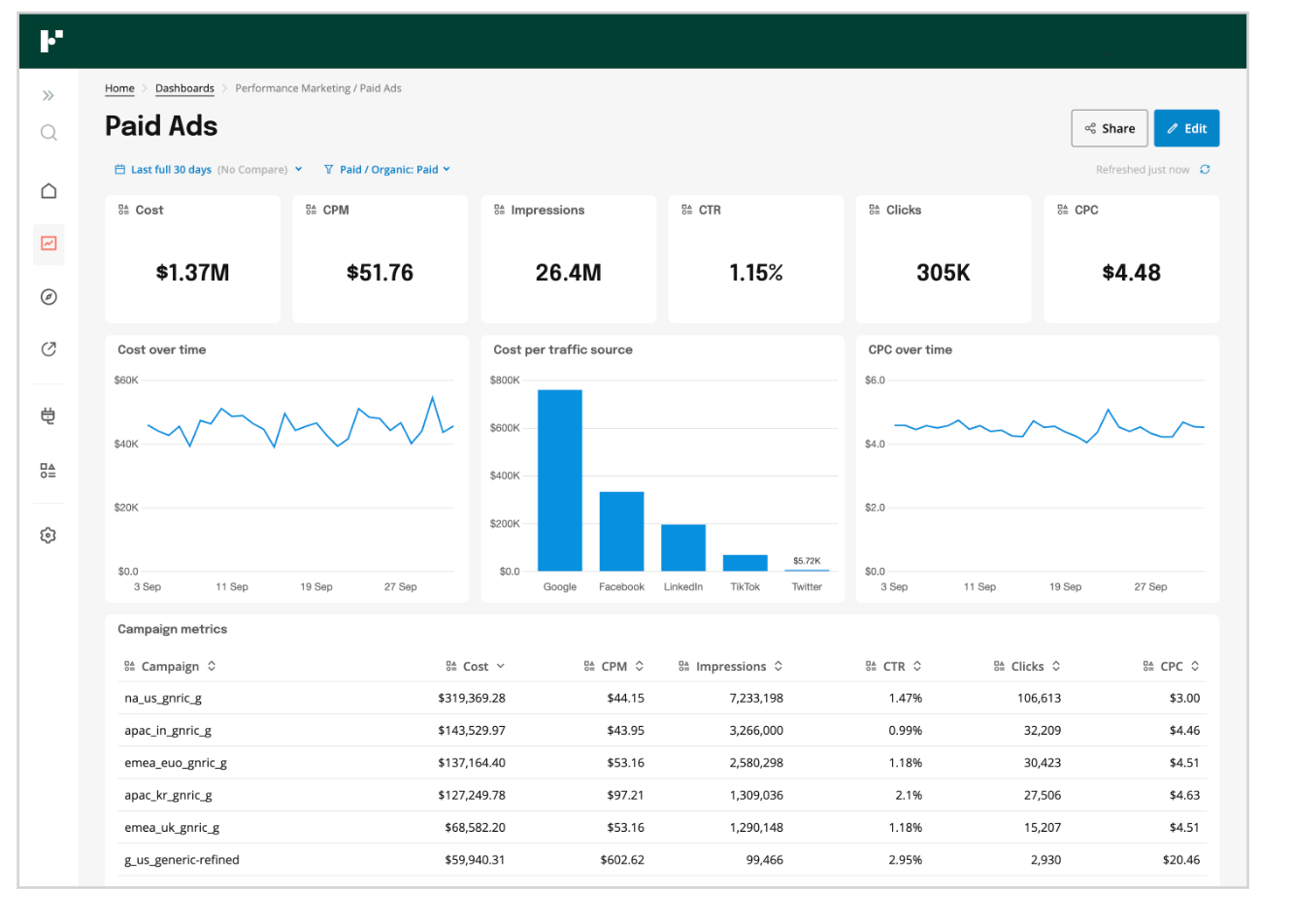Click the 7,233,198 impressions cell
Screen dimensions: 1293x924
(x=756, y=698)
